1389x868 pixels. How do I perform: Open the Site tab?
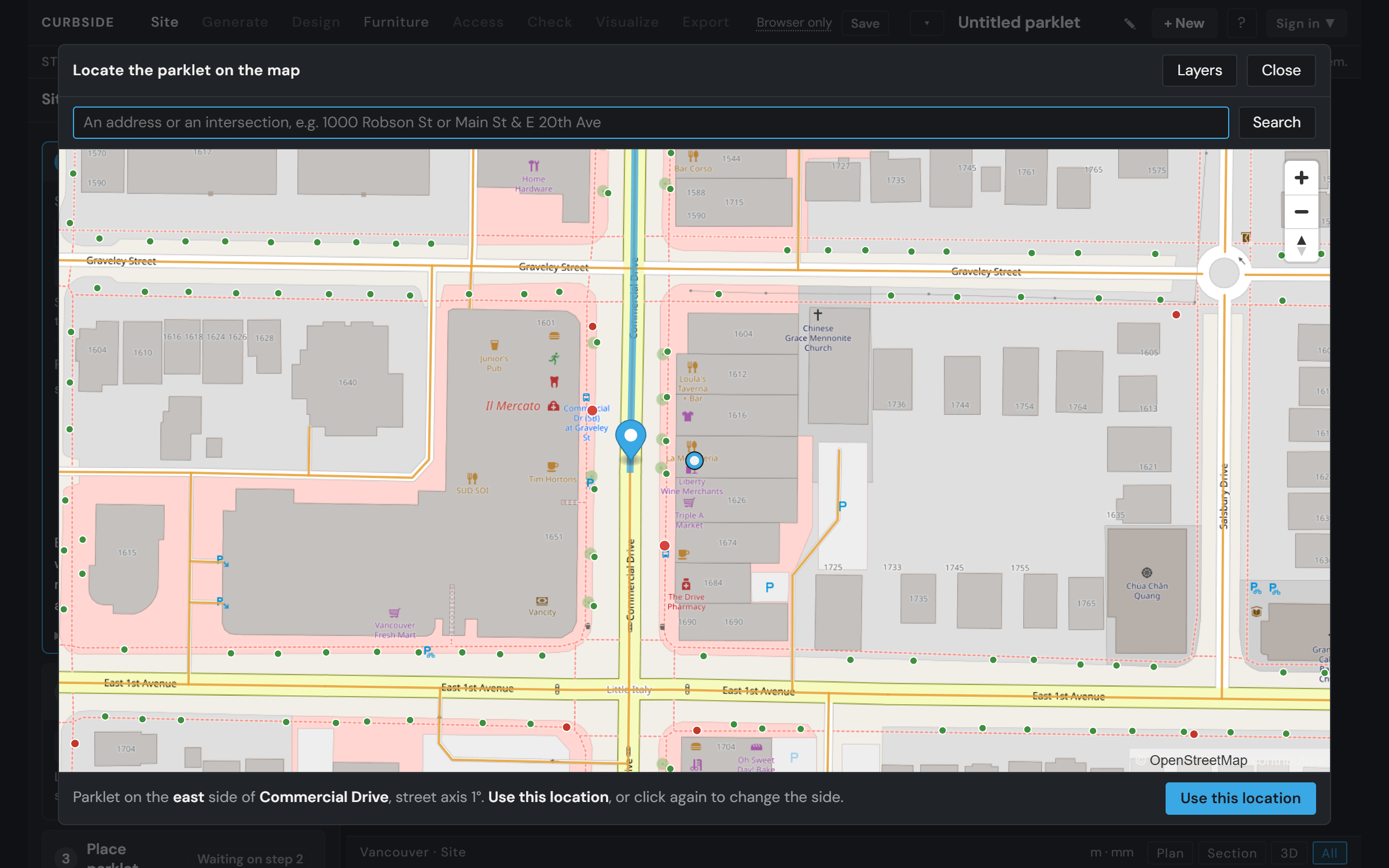164,22
